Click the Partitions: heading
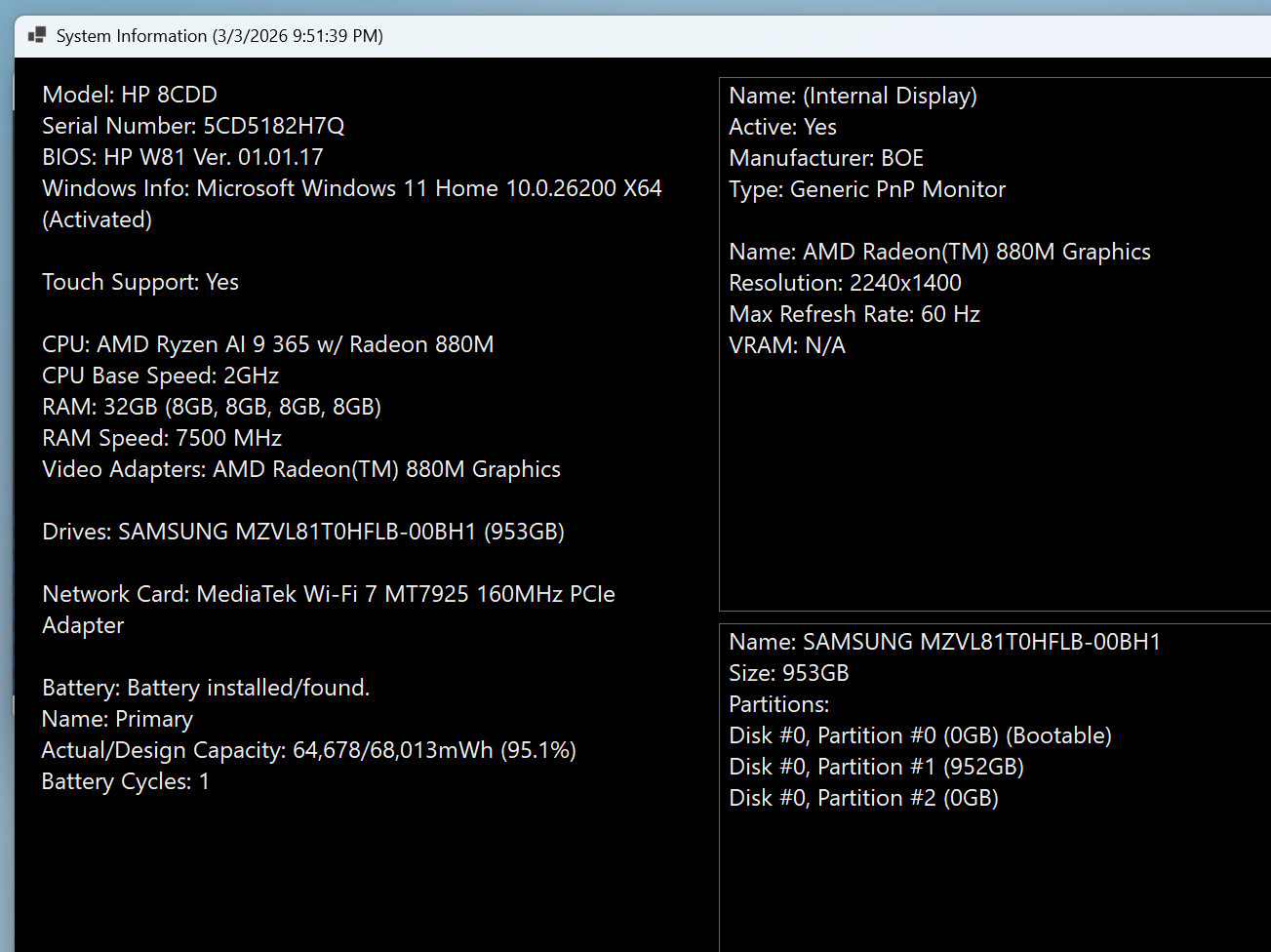The width and height of the screenshot is (1271, 952). point(779,704)
